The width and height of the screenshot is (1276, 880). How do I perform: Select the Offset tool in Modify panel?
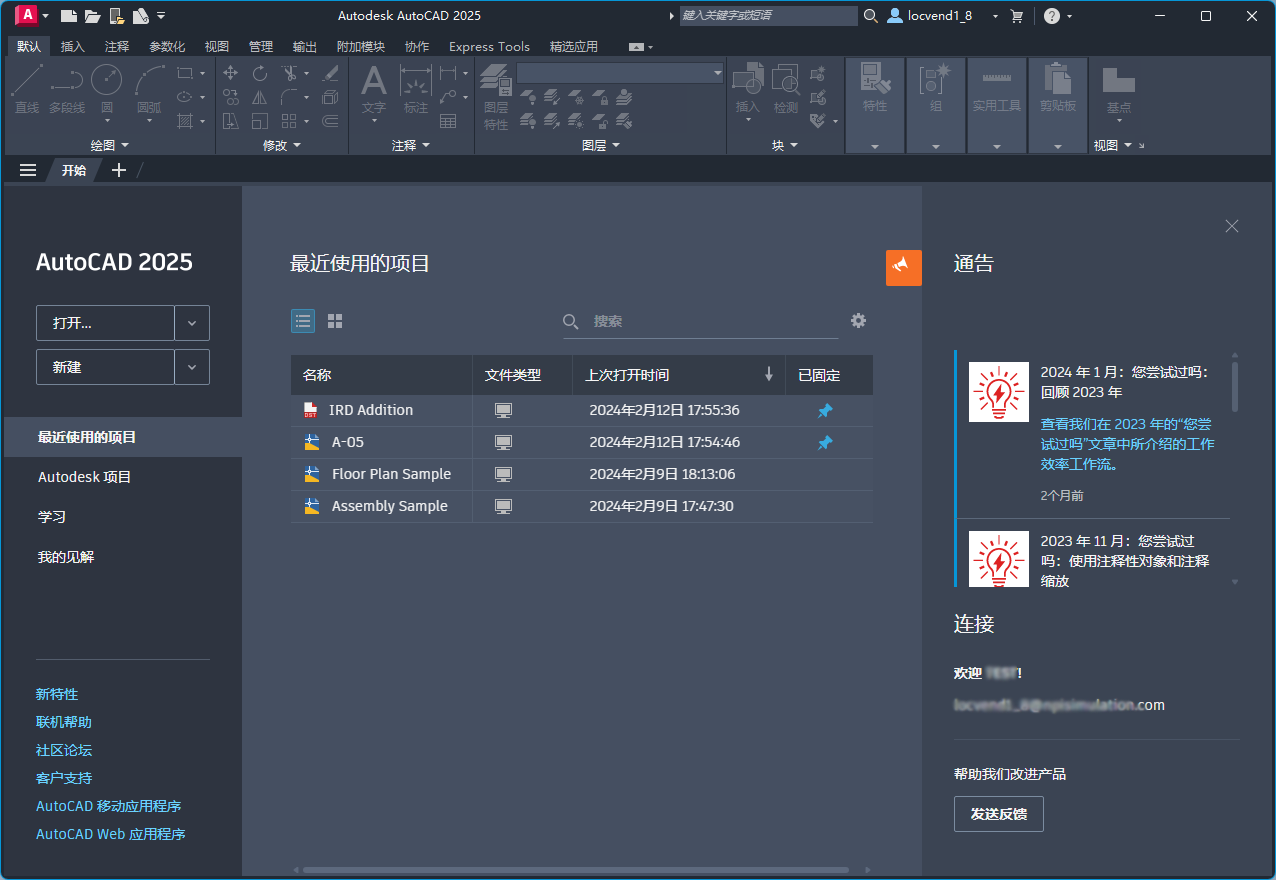coord(330,121)
